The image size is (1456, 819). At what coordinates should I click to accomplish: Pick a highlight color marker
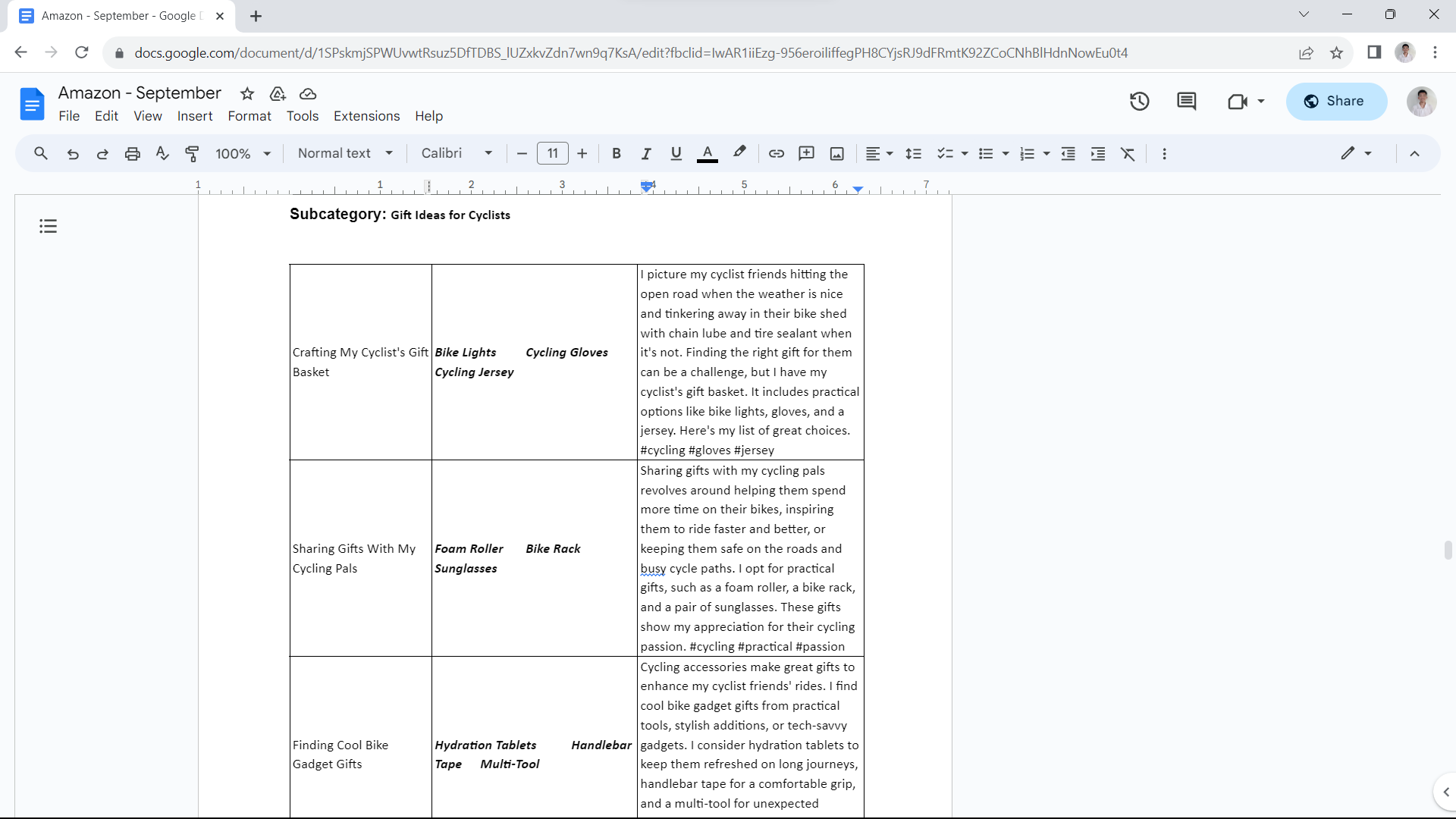[739, 153]
